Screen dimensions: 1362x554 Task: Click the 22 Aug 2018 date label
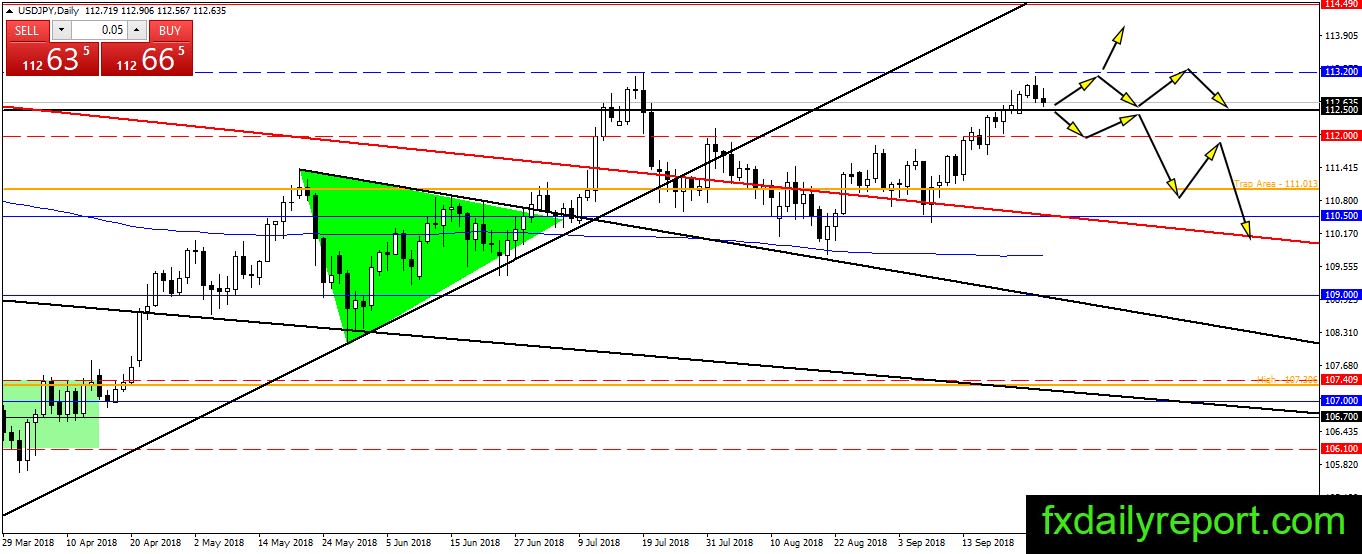pos(859,543)
